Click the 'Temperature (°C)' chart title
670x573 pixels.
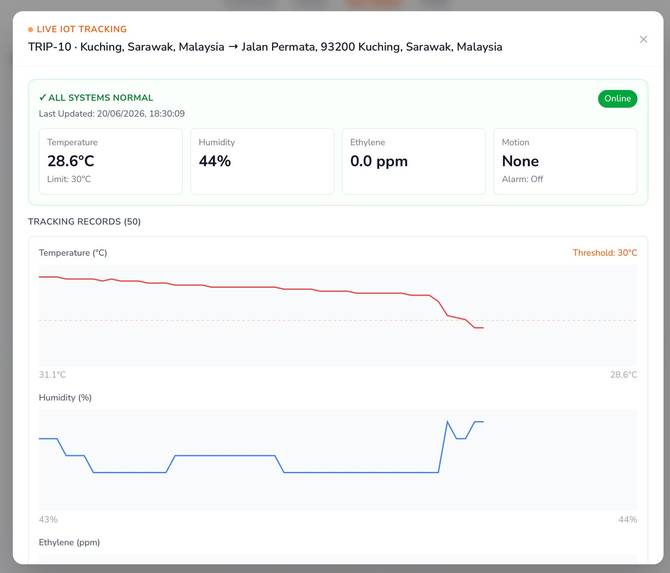click(x=73, y=253)
